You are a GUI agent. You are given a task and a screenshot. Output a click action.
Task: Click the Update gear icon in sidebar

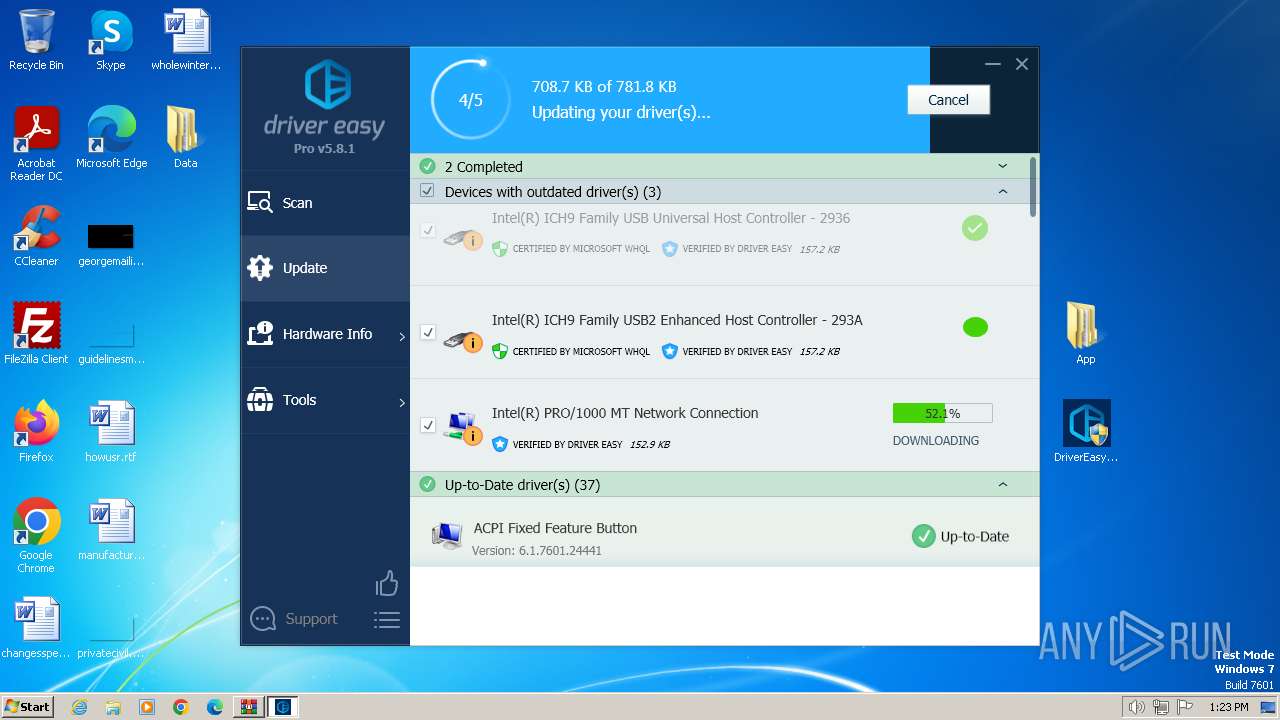click(260, 268)
